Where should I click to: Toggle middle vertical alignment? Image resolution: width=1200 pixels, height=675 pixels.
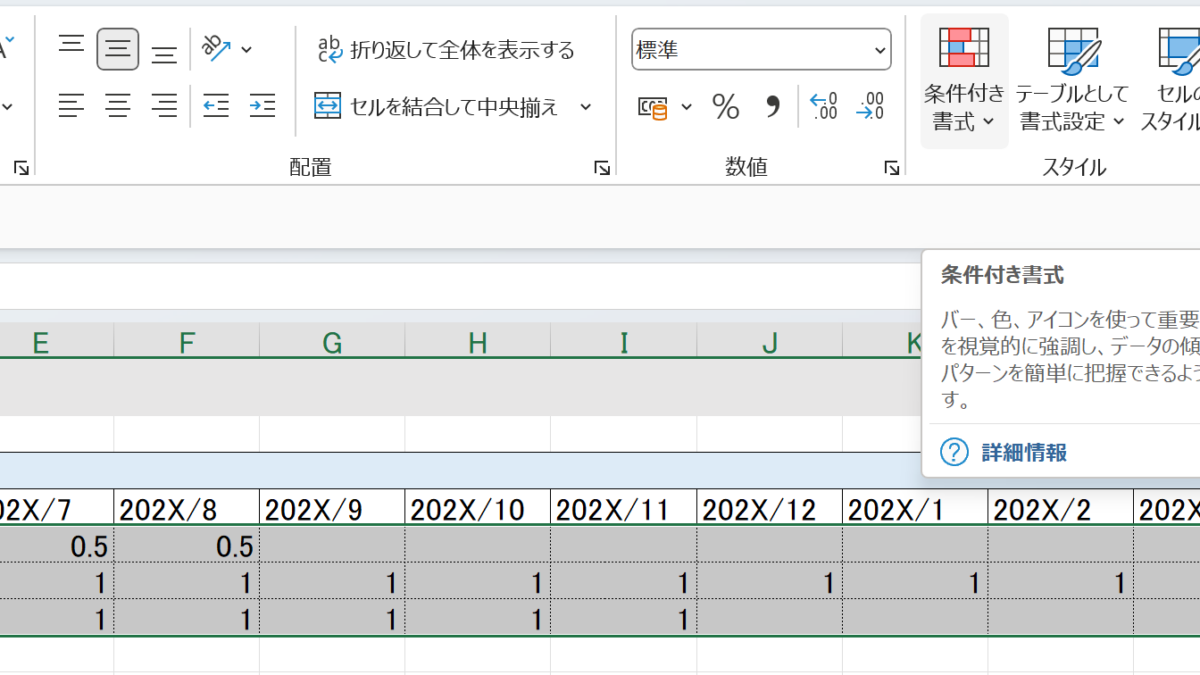pos(118,49)
